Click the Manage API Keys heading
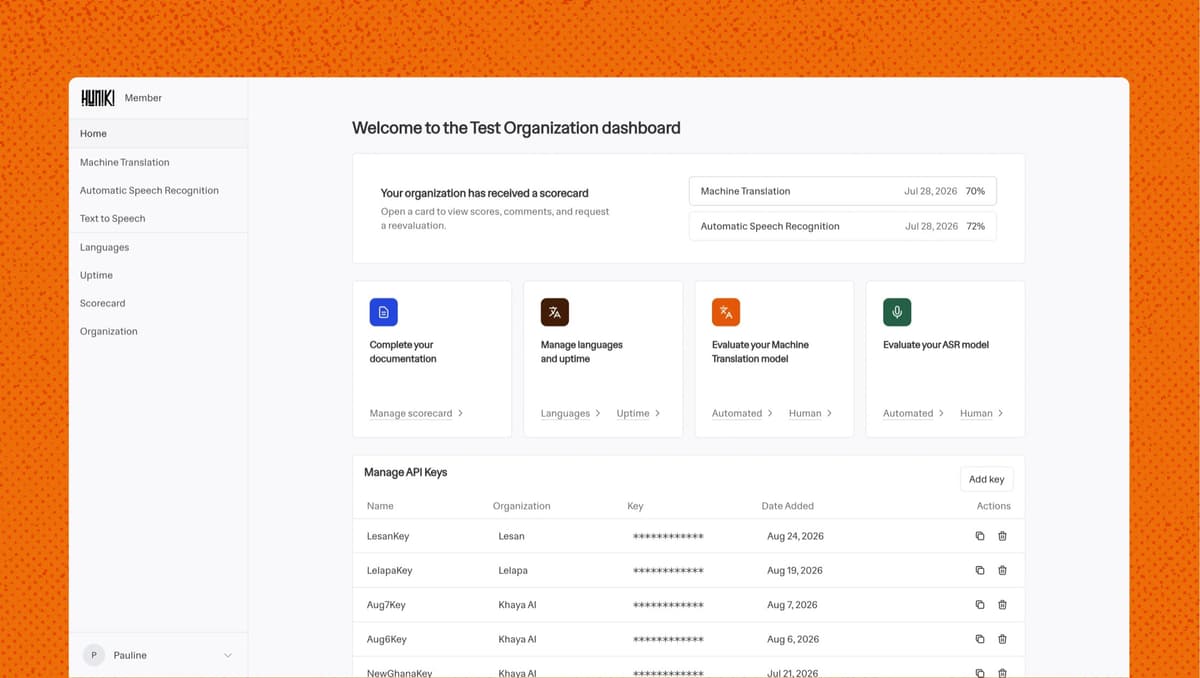Image resolution: width=1200 pixels, height=678 pixels. coord(406,472)
